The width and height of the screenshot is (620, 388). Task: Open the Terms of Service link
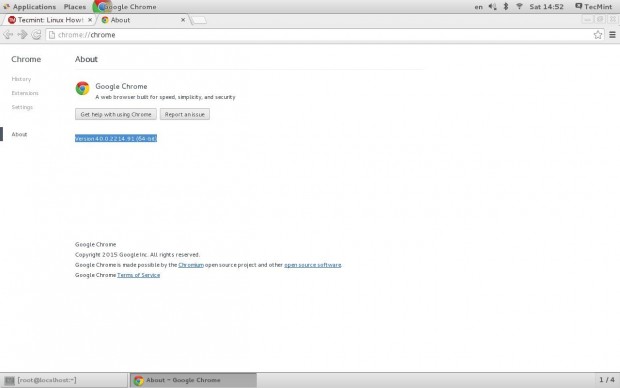138,275
